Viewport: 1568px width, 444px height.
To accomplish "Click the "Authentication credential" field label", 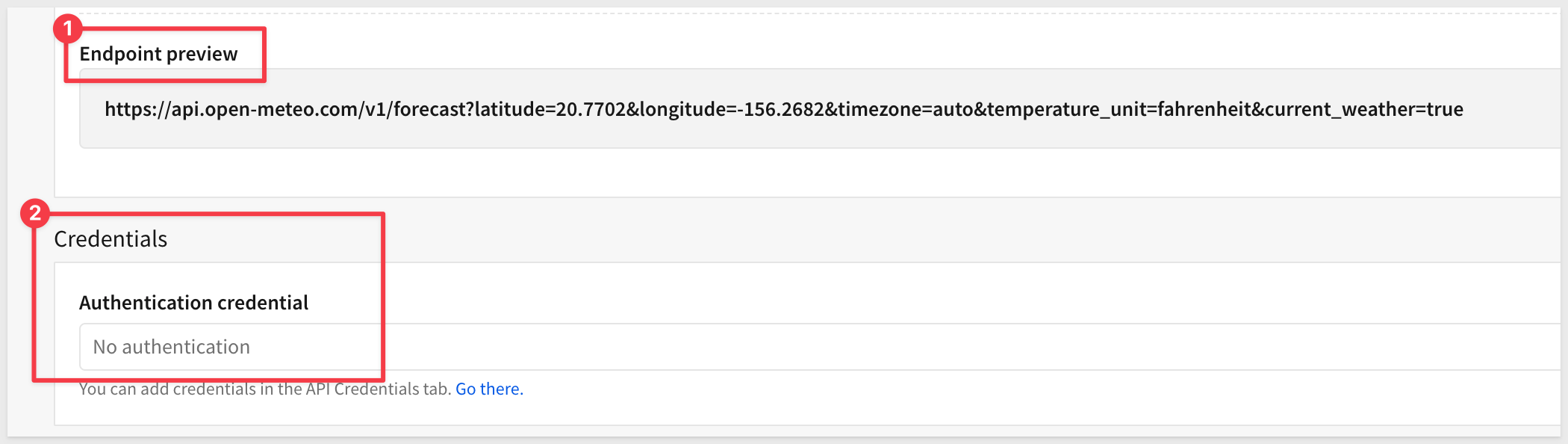I will click(193, 303).
